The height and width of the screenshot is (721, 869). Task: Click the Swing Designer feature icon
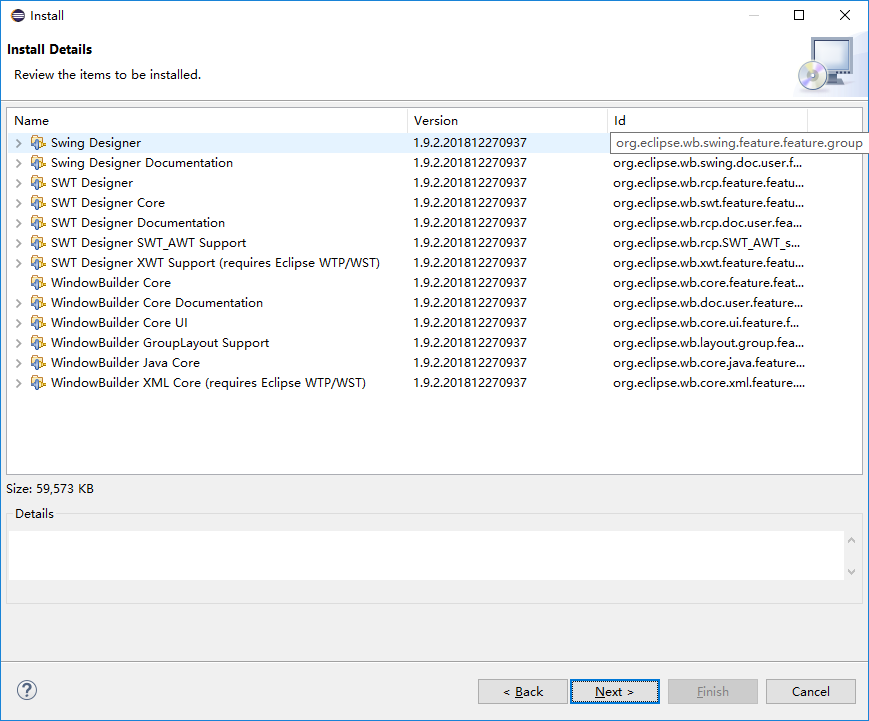[38, 143]
